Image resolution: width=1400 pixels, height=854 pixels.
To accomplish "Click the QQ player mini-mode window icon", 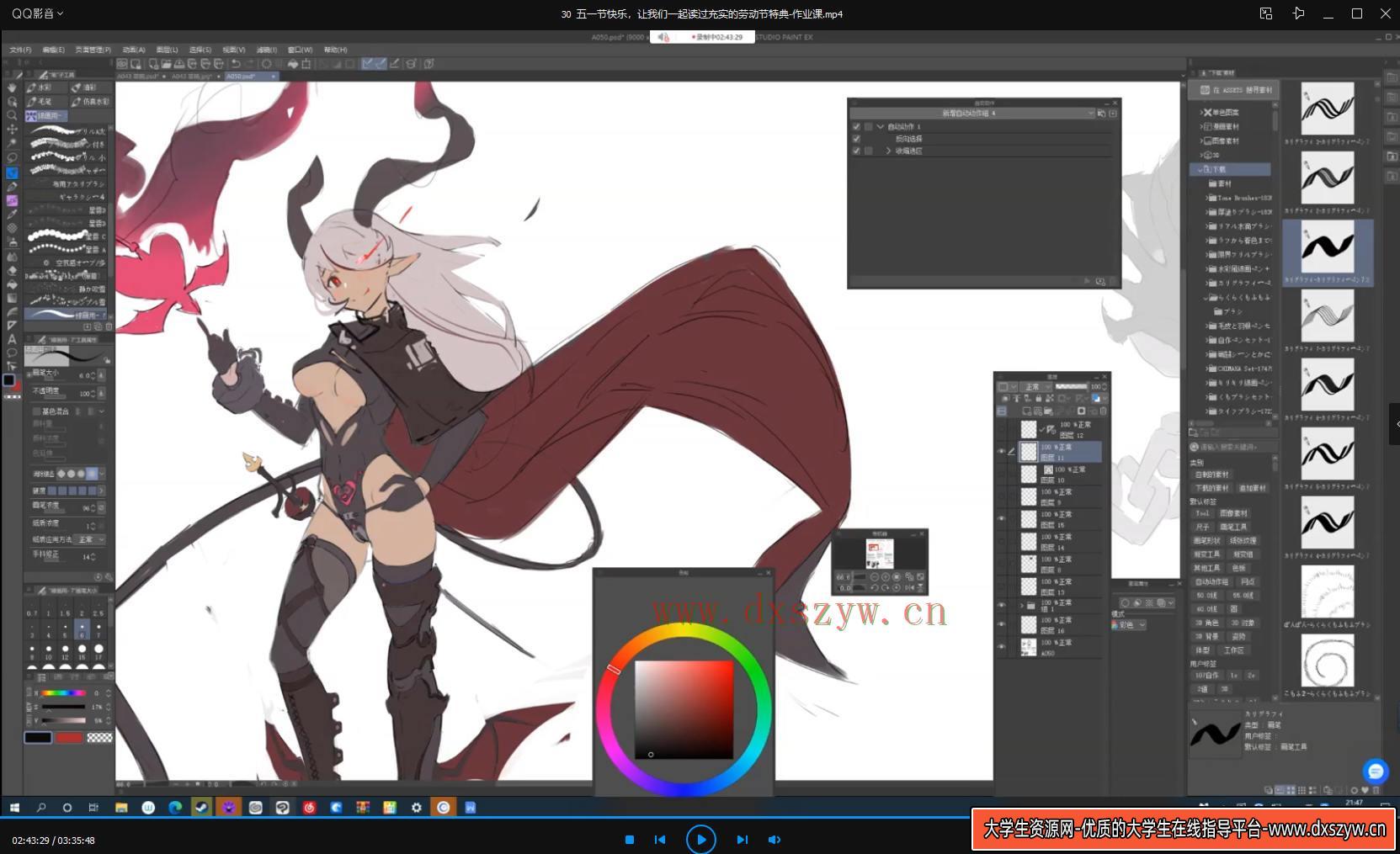I will (1266, 13).
